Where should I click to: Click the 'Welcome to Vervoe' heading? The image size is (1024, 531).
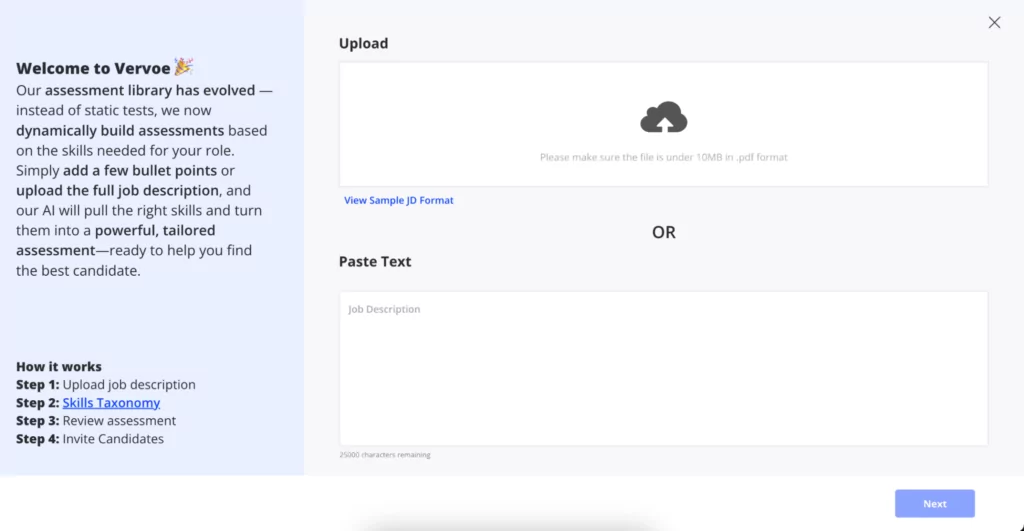(93, 69)
